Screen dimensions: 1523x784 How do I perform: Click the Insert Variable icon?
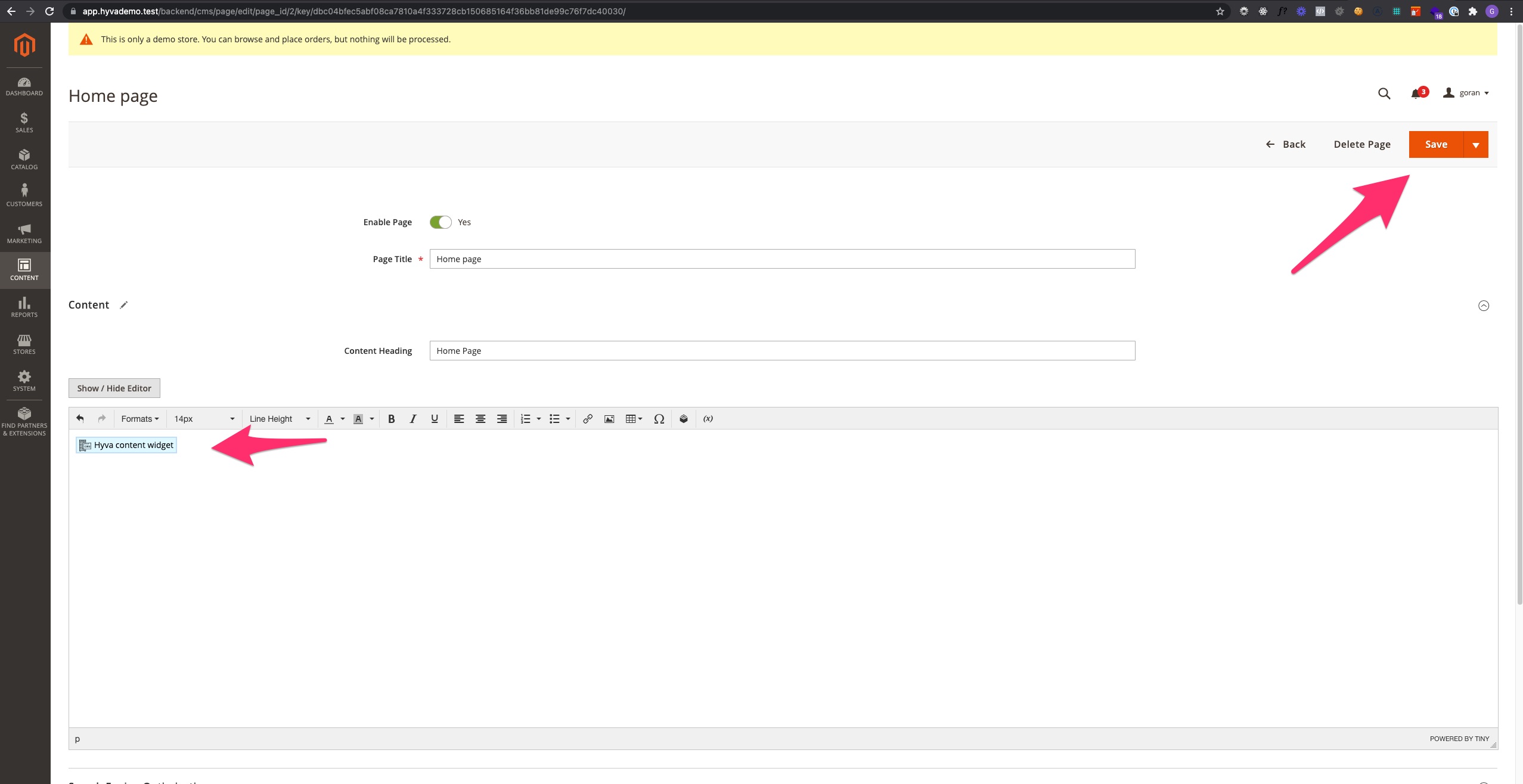coord(708,419)
